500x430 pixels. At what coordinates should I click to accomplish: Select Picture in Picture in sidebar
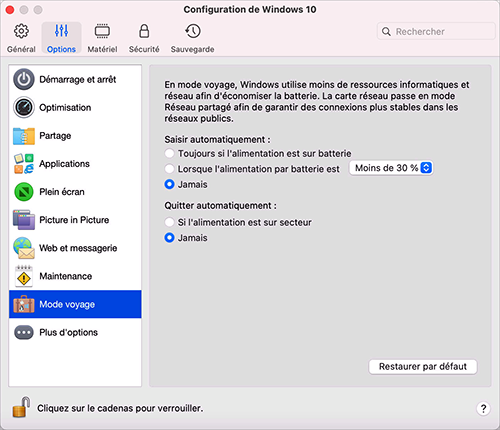pos(75,220)
